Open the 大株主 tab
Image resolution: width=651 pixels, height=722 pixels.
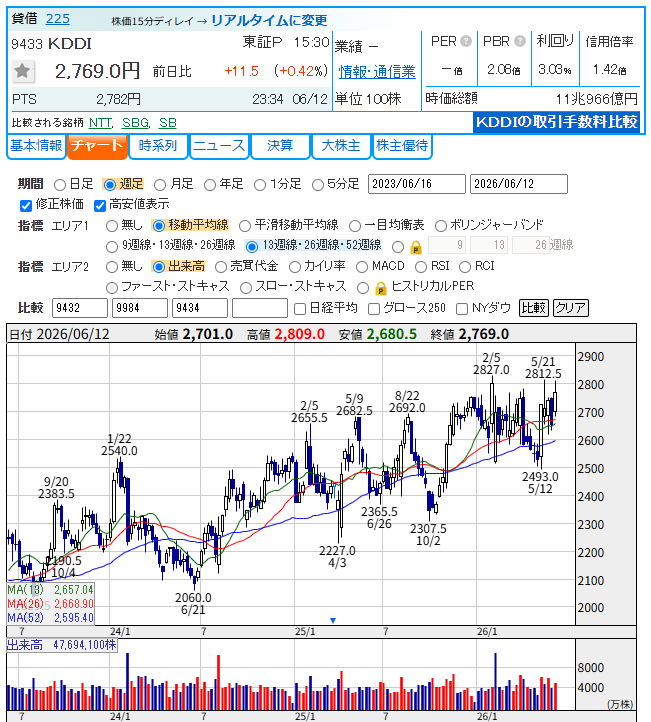pos(341,146)
